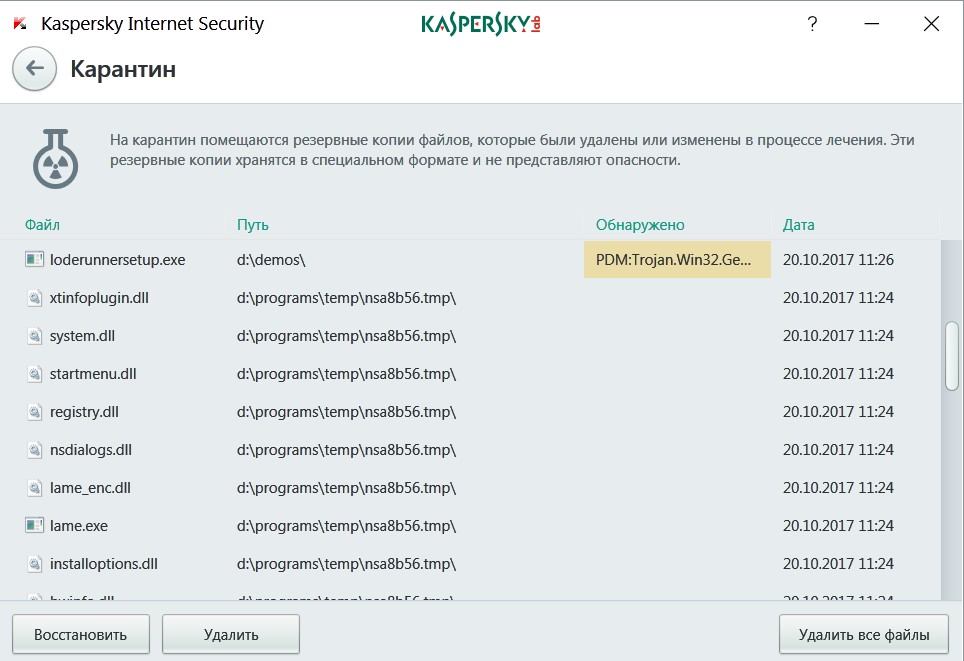Click the Kaspersky logo in title bar
Image resolution: width=964 pixels, height=661 pixels.
481,24
